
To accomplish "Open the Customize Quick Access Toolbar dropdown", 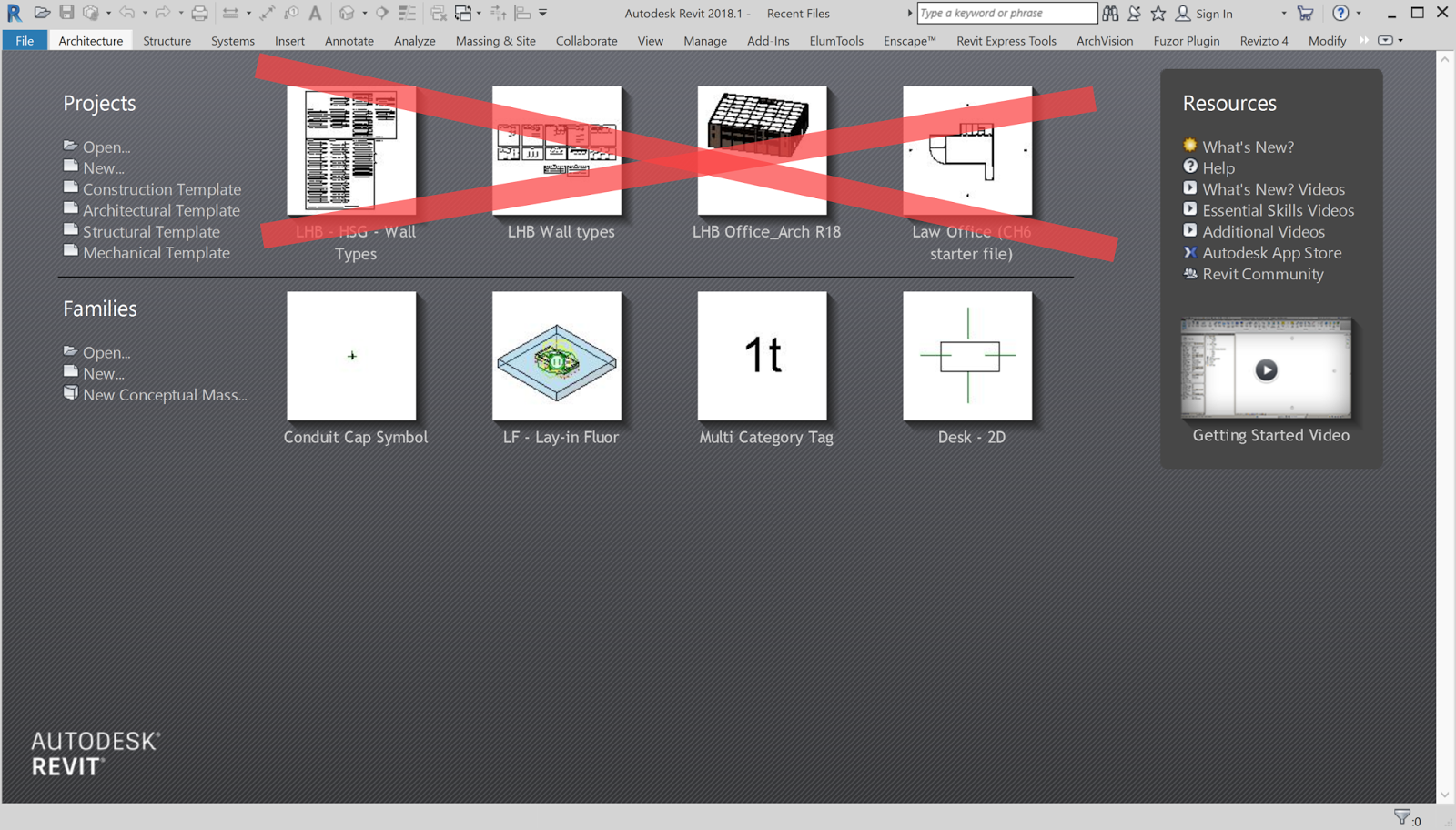I will [x=542, y=13].
